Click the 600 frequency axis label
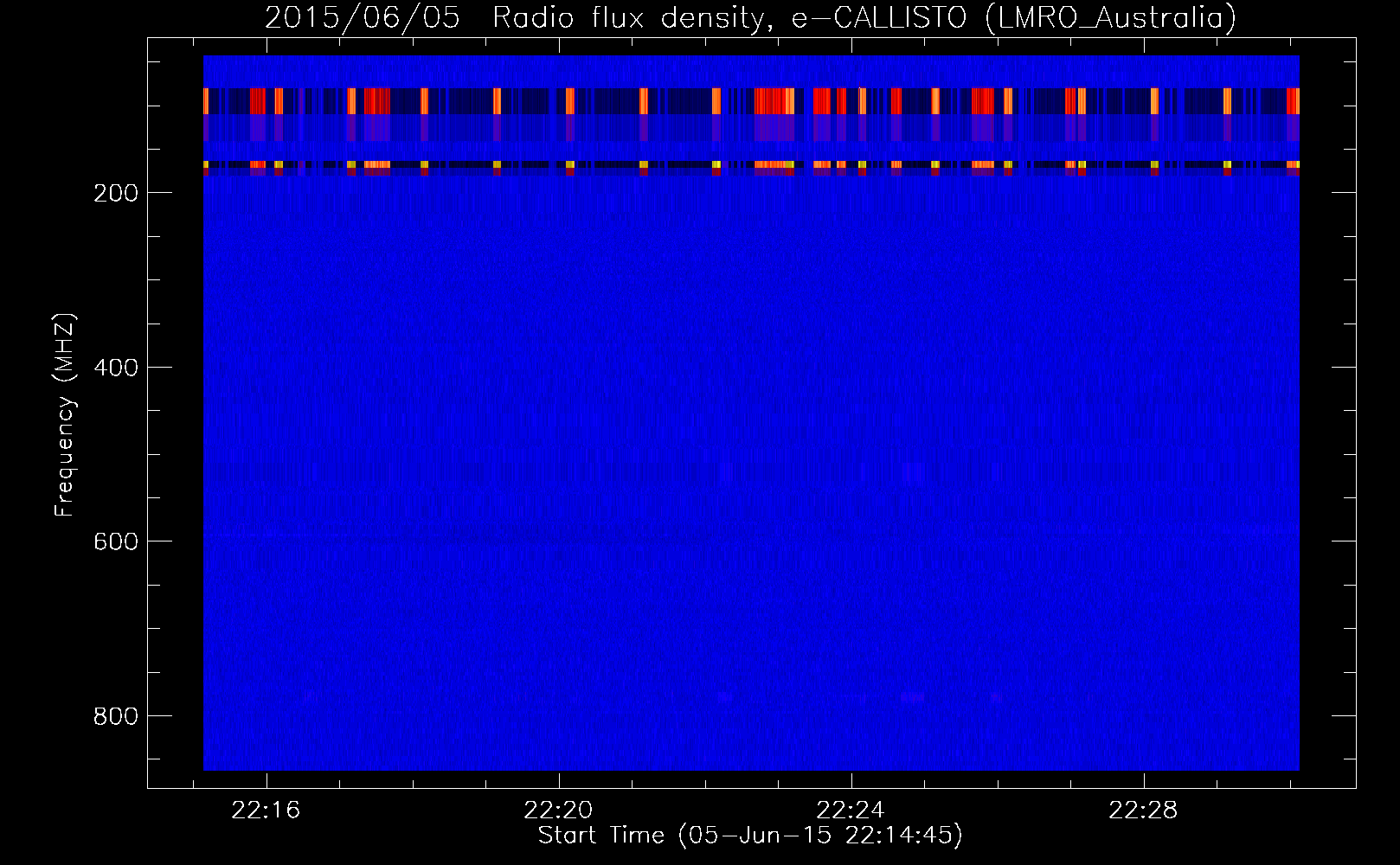Screen dimensions: 1400x865 [x=115, y=541]
